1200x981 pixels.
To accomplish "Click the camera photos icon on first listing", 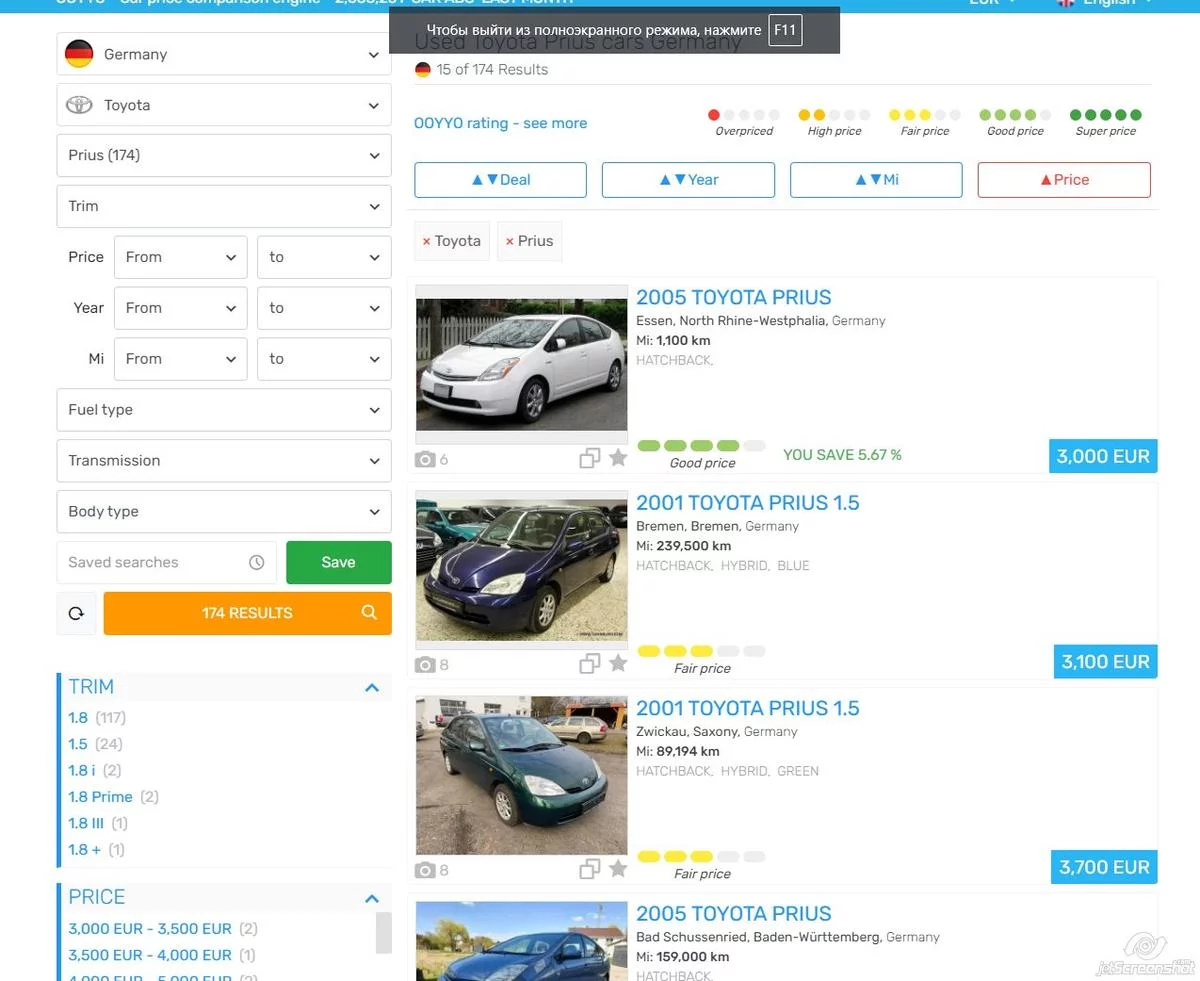I will point(426,459).
